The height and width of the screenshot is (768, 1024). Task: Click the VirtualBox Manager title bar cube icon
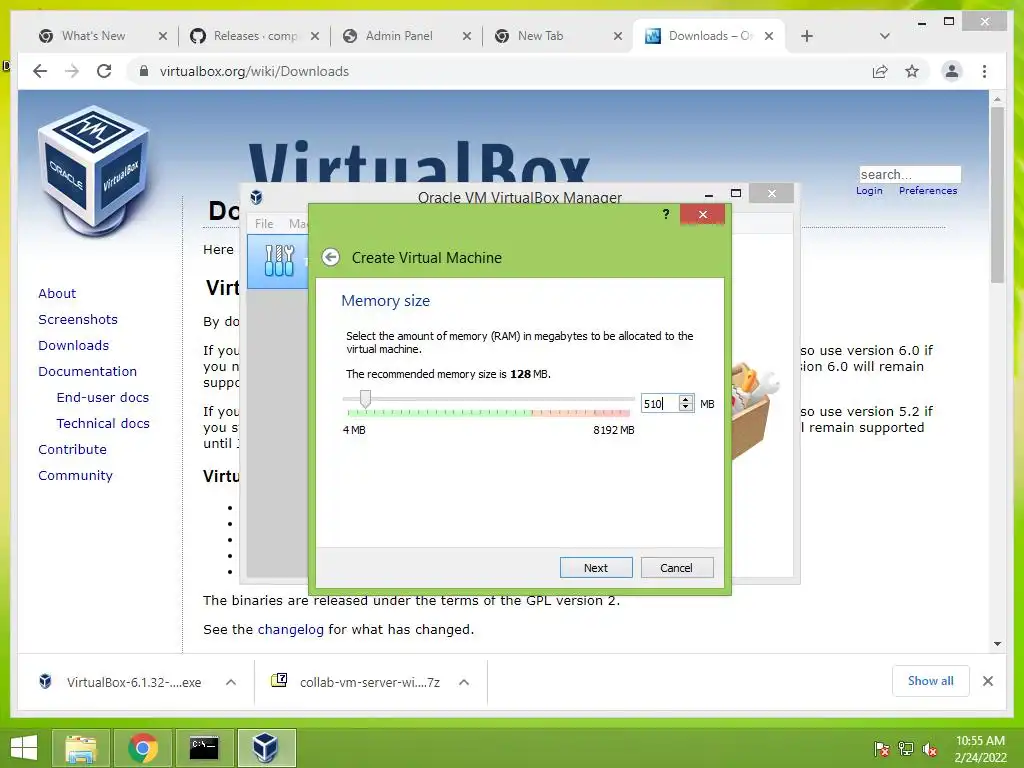click(x=257, y=197)
